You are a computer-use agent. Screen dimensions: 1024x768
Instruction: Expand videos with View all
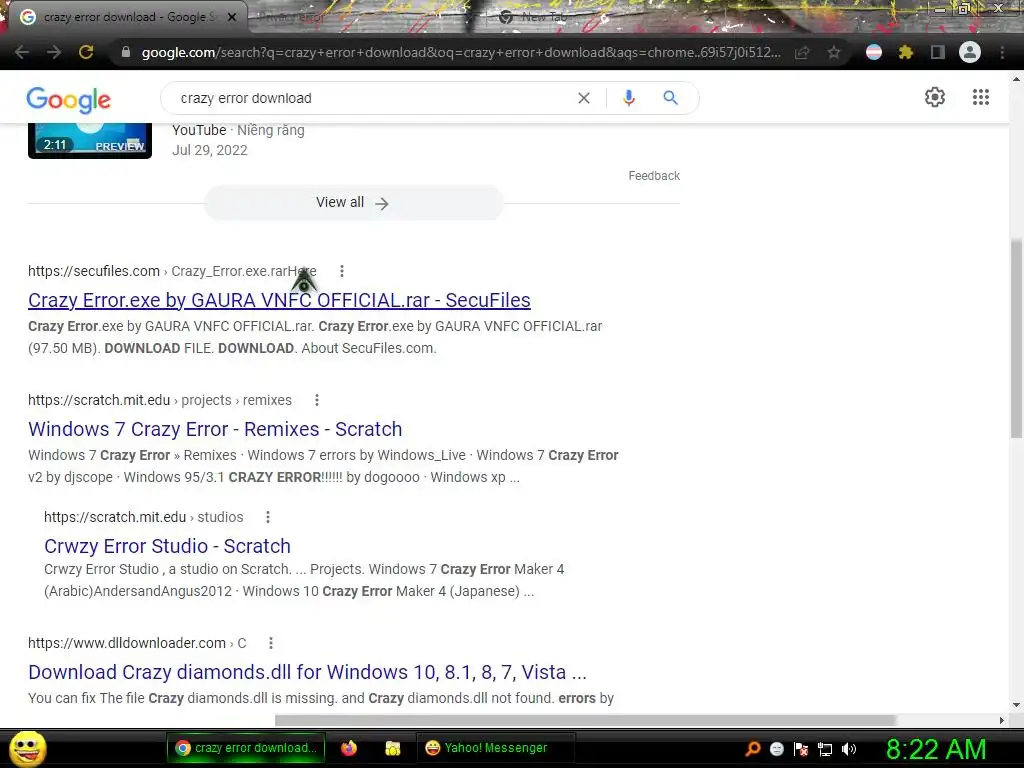353,203
